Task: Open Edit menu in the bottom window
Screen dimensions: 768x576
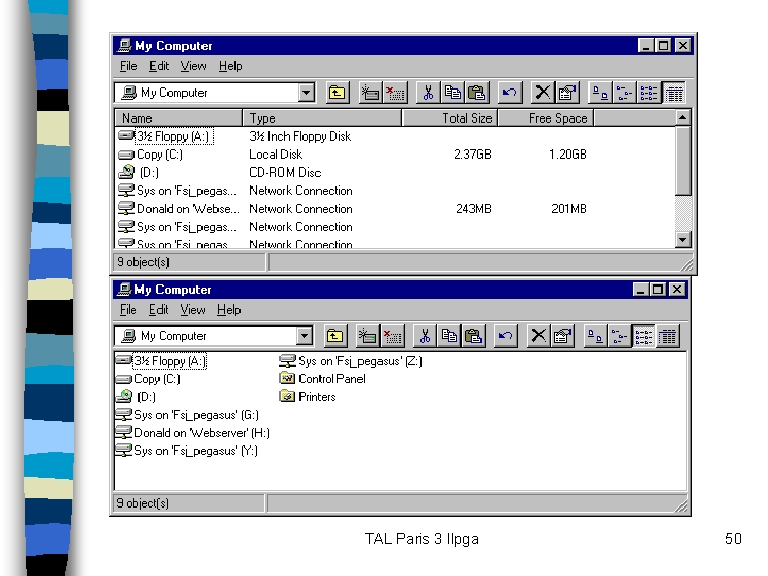Action: (159, 310)
